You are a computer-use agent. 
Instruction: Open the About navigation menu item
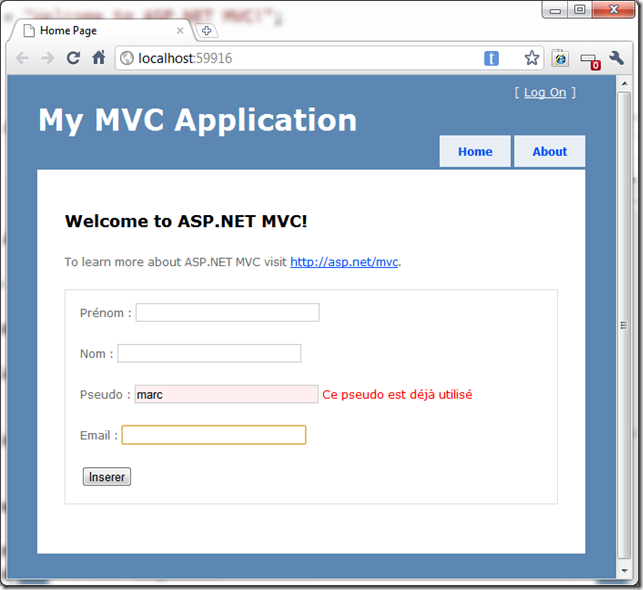pyautogui.click(x=550, y=151)
